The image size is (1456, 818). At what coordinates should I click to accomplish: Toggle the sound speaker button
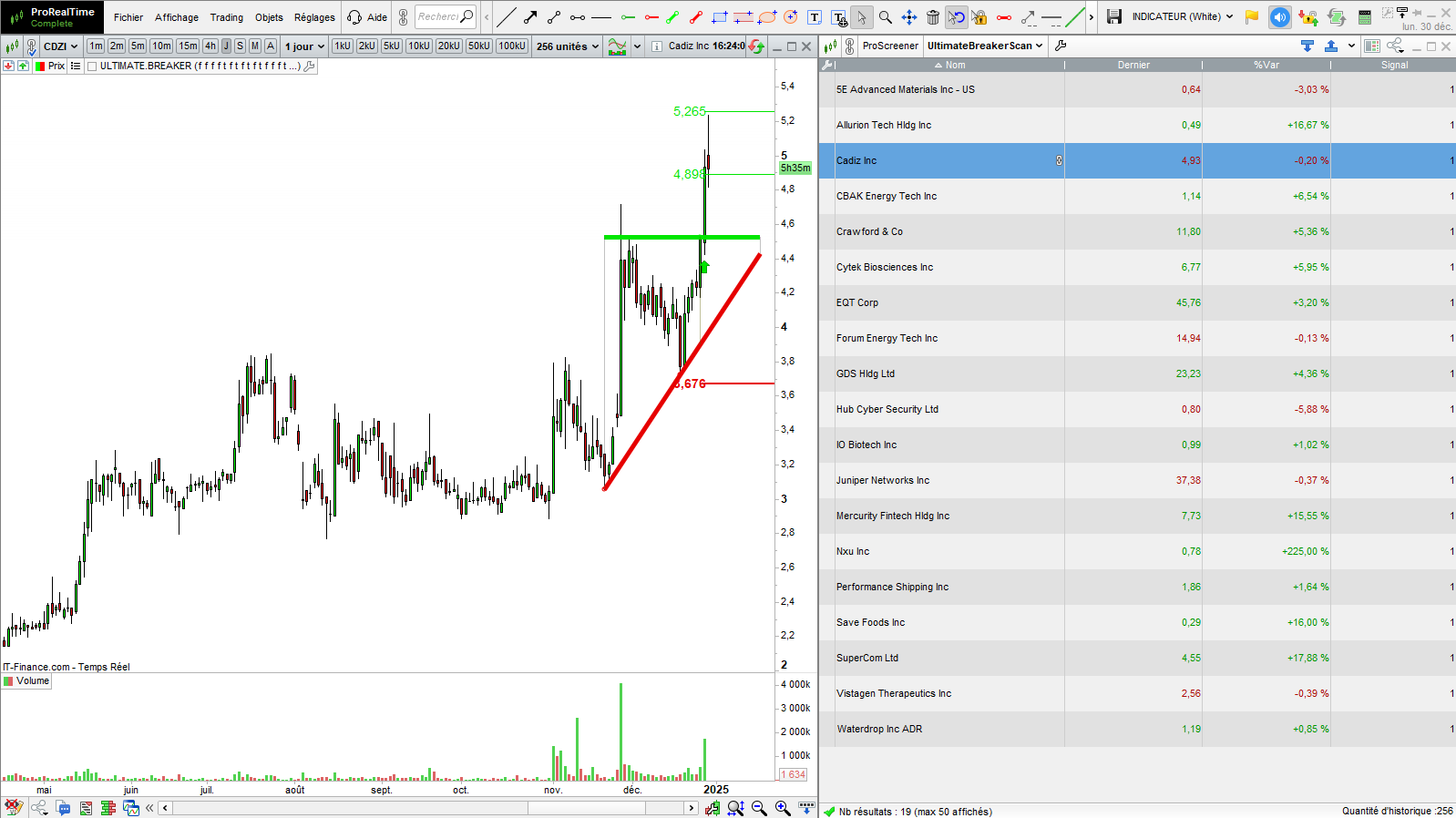click(x=1279, y=16)
